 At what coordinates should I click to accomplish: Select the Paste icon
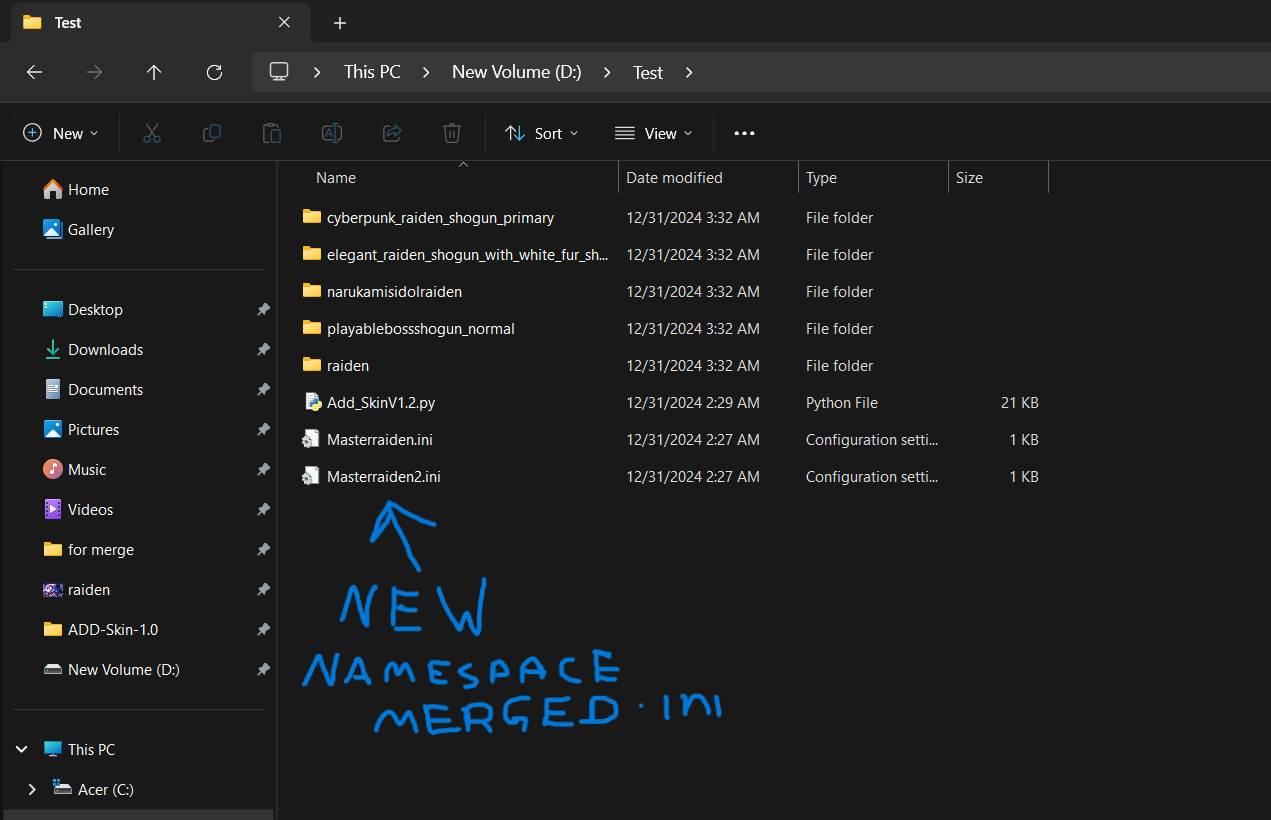click(271, 132)
